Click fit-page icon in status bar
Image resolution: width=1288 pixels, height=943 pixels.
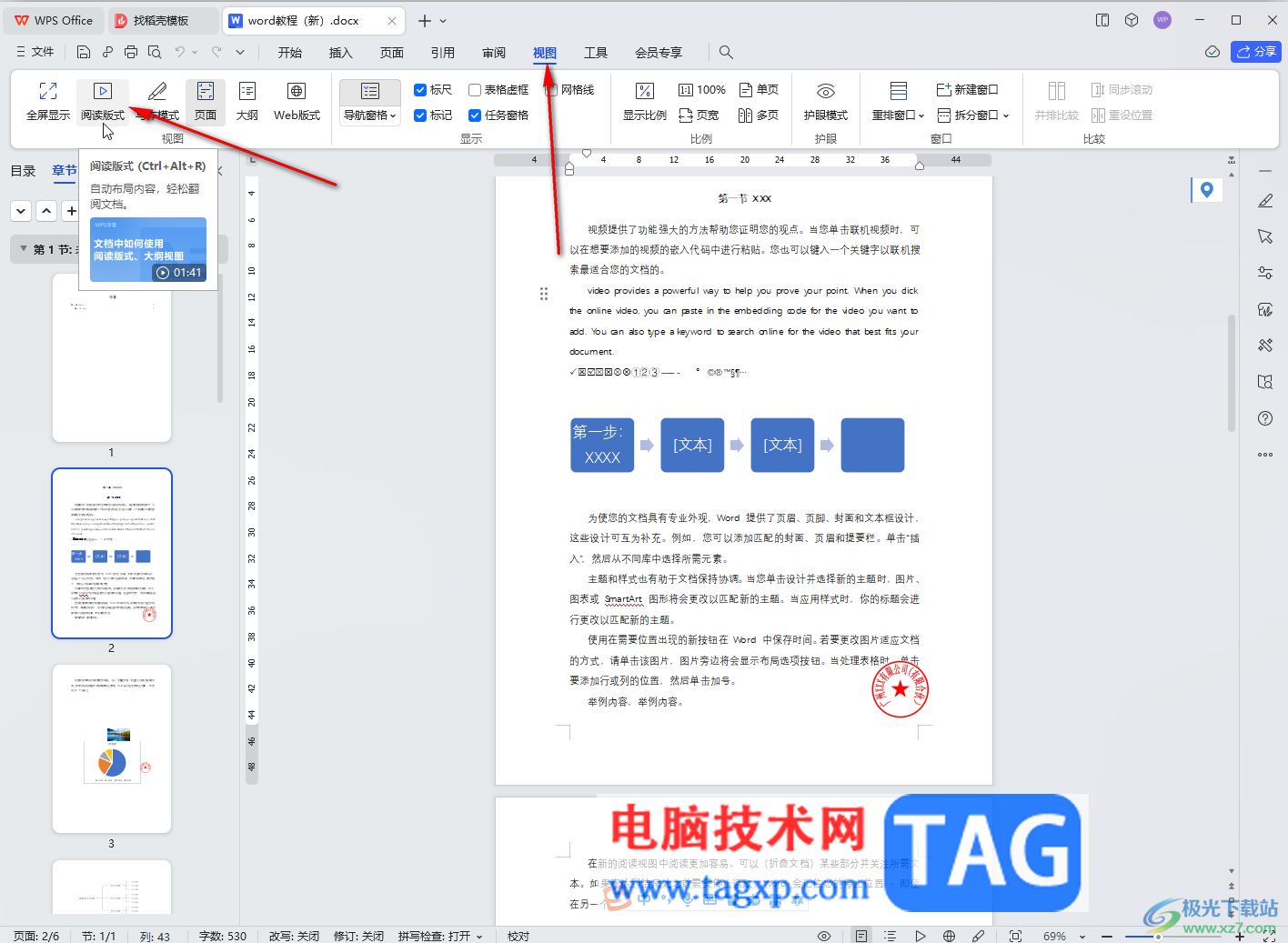(1016, 936)
